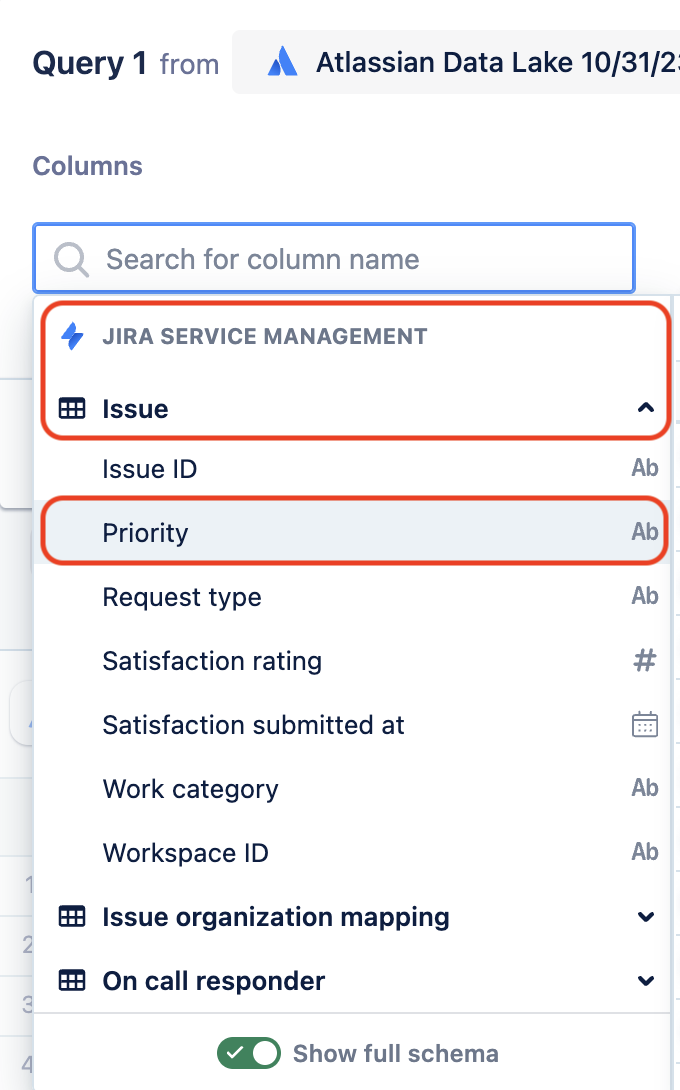The image size is (680, 1090).
Task: Click the Ab type icon next to Priority
Action: pyautogui.click(x=645, y=531)
